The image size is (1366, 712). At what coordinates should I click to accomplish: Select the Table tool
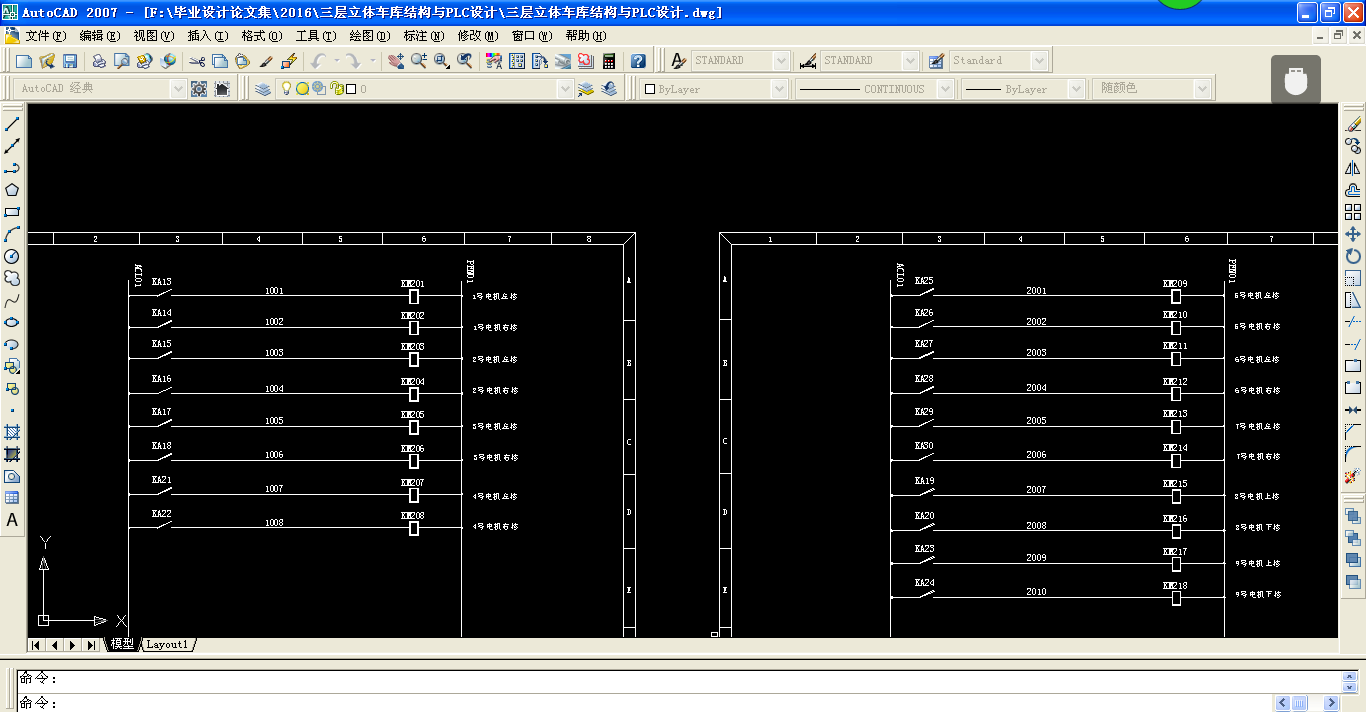click(x=12, y=498)
